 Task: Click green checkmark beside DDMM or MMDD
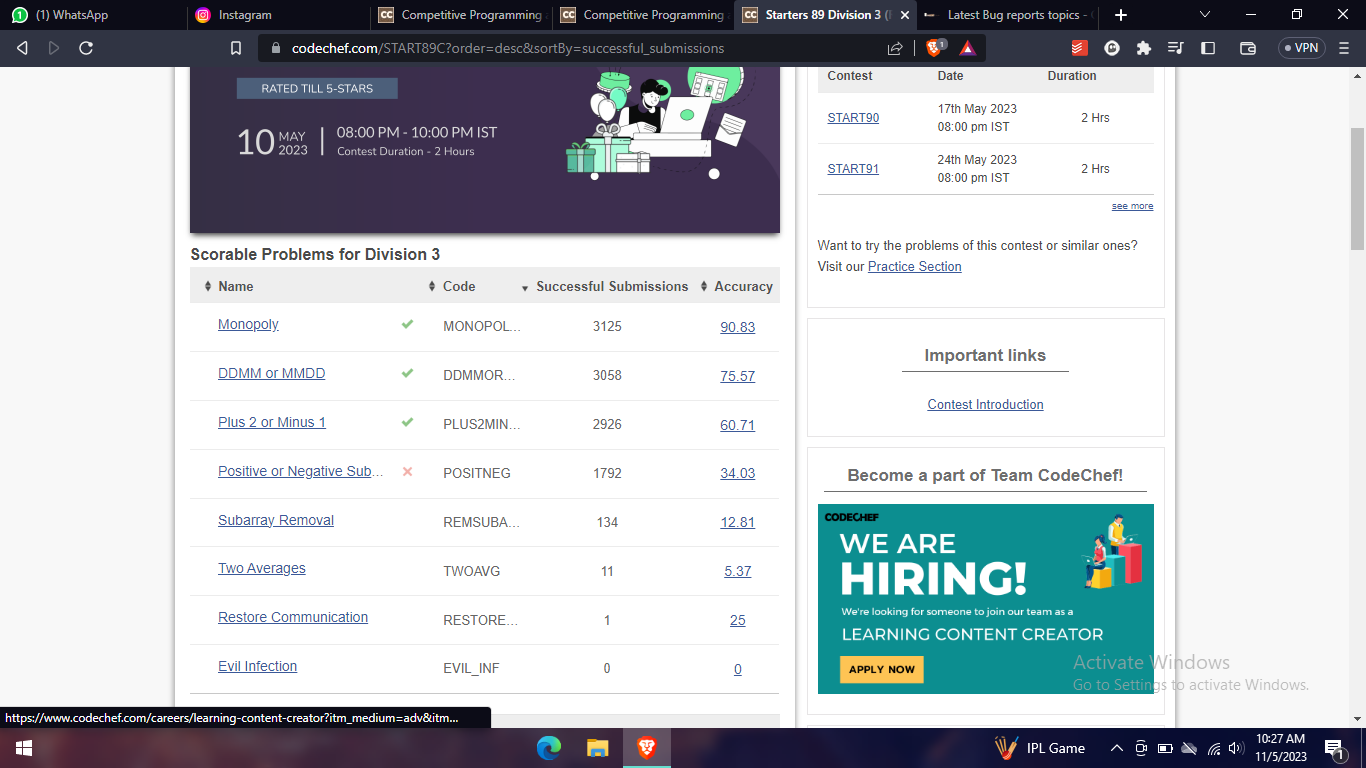pyautogui.click(x=407, y=373)
